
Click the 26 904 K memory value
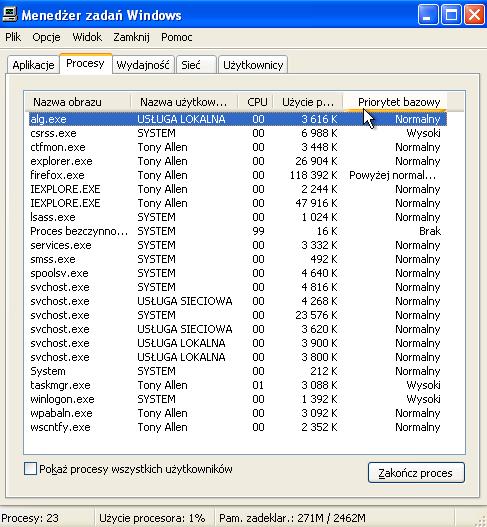[x=316, y=161]
